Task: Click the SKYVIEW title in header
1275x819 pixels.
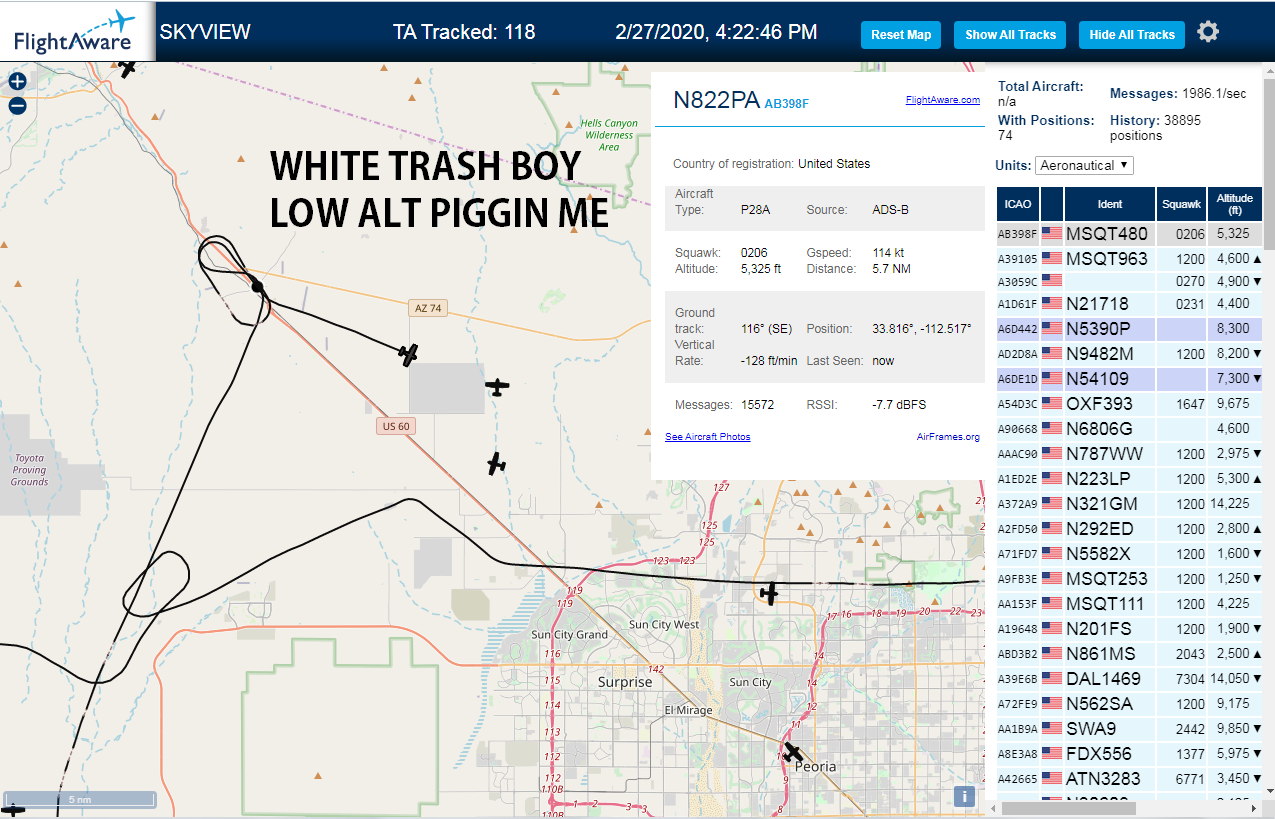Action: (205, 32)
